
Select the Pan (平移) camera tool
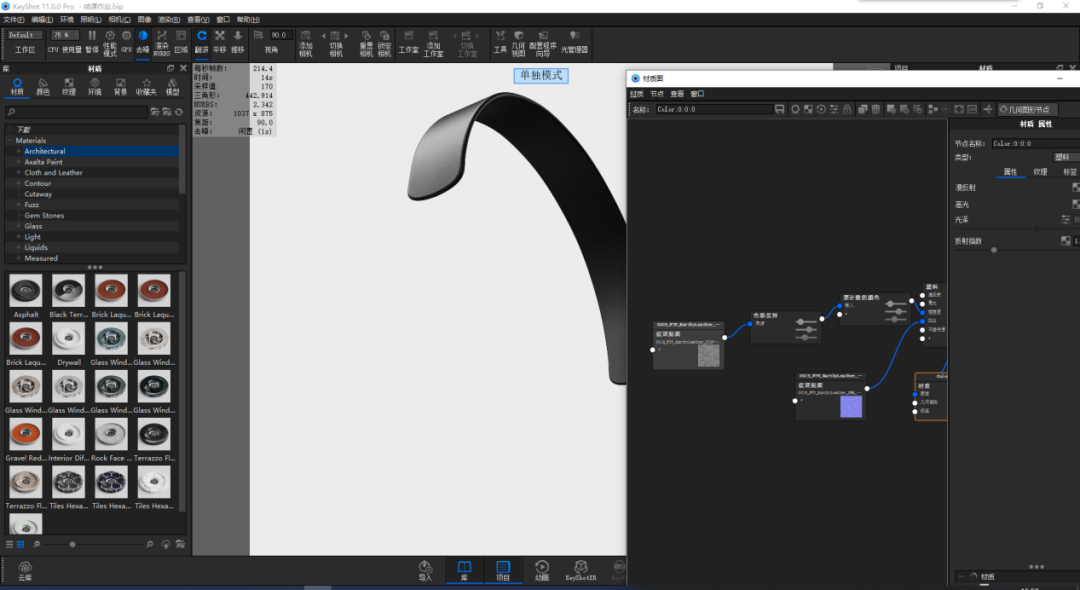tap(220, 41)
